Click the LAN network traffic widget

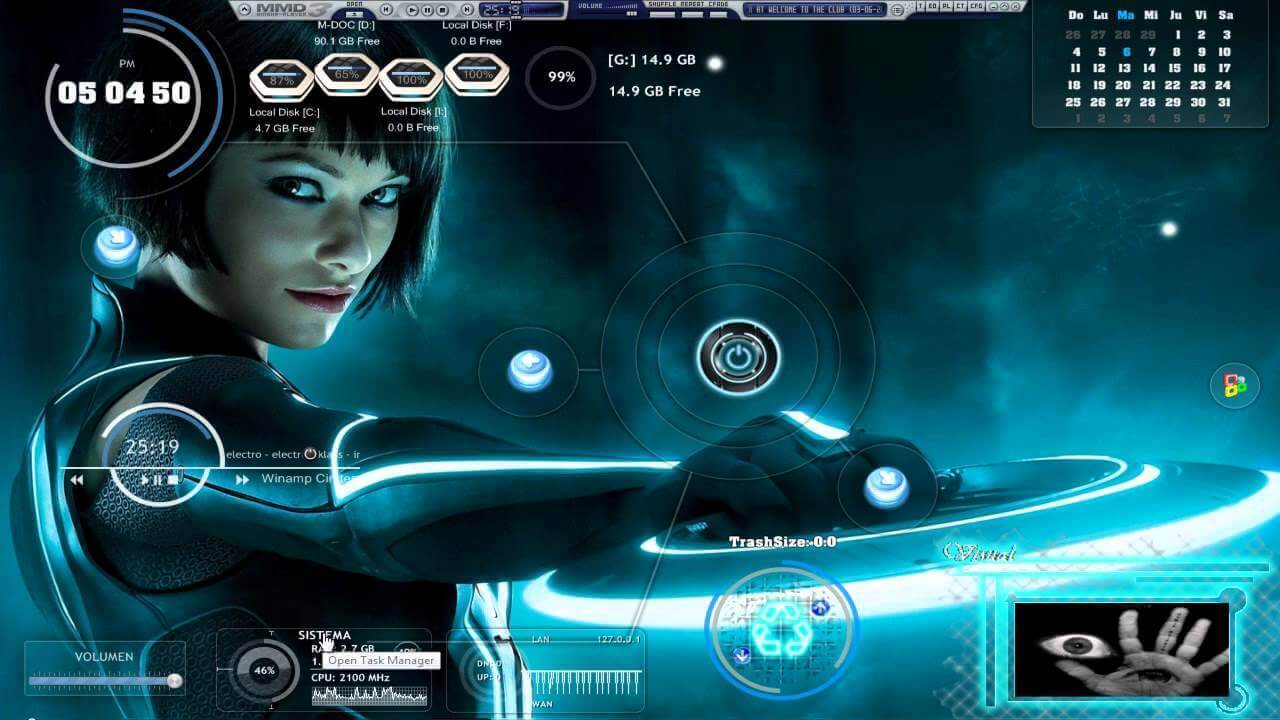[x=546, y=670]
